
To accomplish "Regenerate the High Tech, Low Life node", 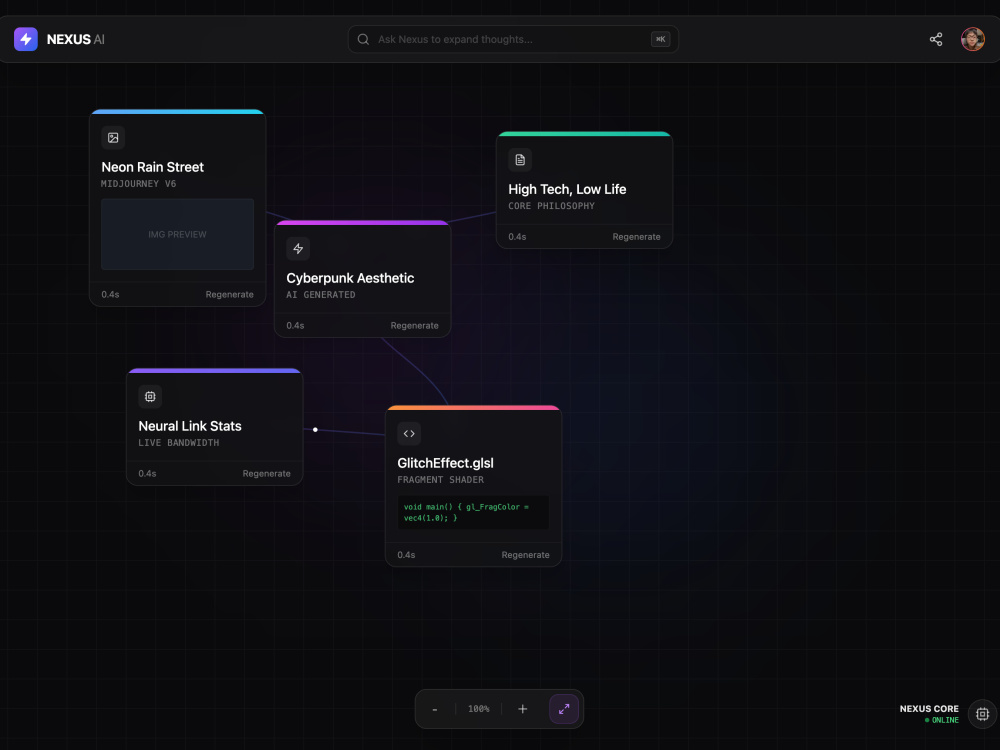I will point(636,237).
